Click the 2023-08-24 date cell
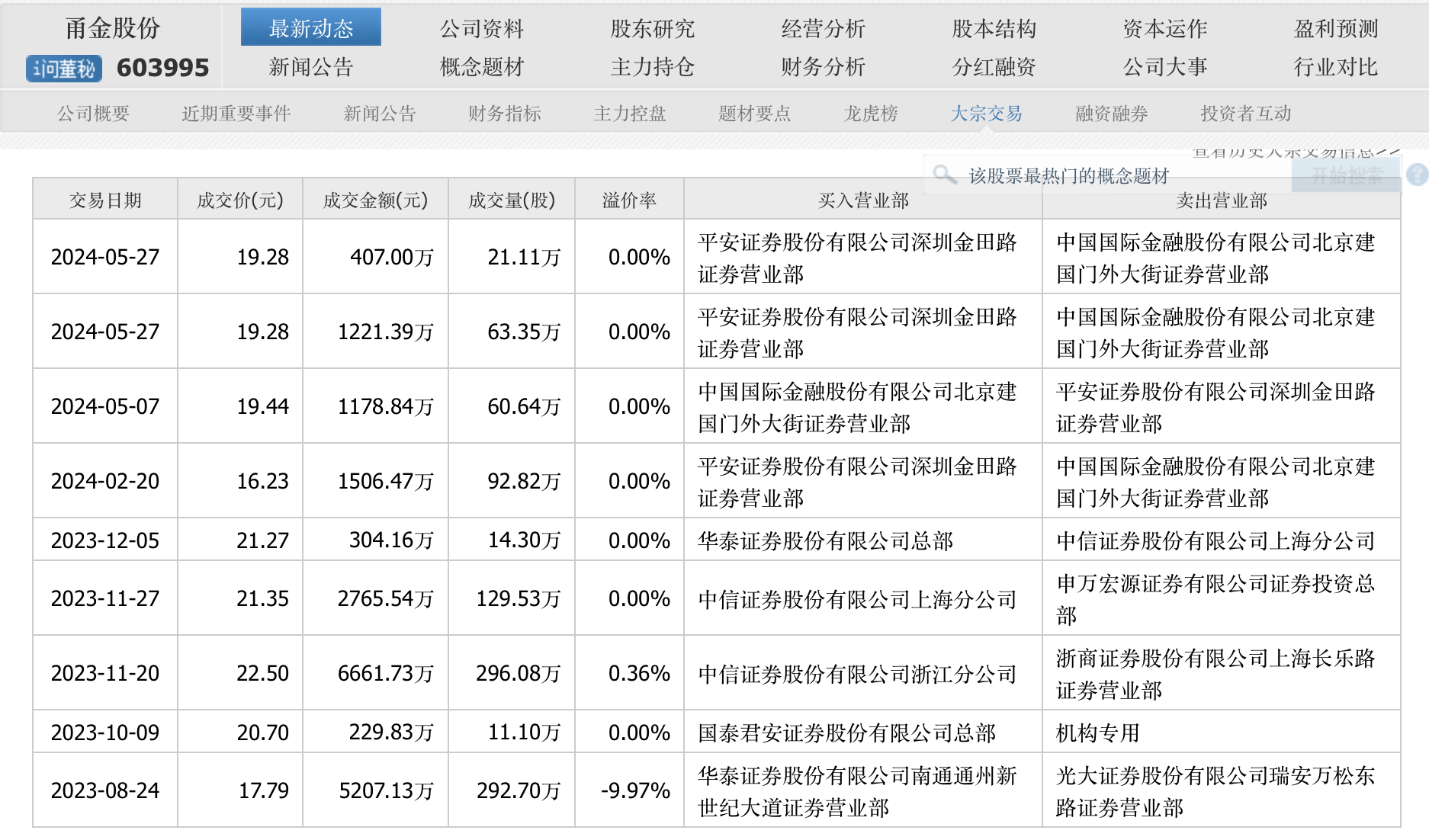This screenshot has height=840, width=1429. pos(105,790)
